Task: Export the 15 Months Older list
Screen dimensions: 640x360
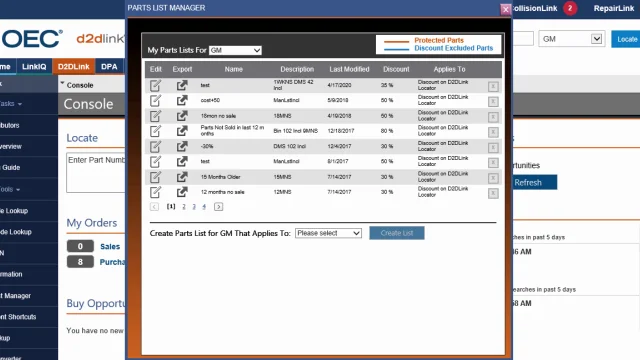Action: [182, 177]
